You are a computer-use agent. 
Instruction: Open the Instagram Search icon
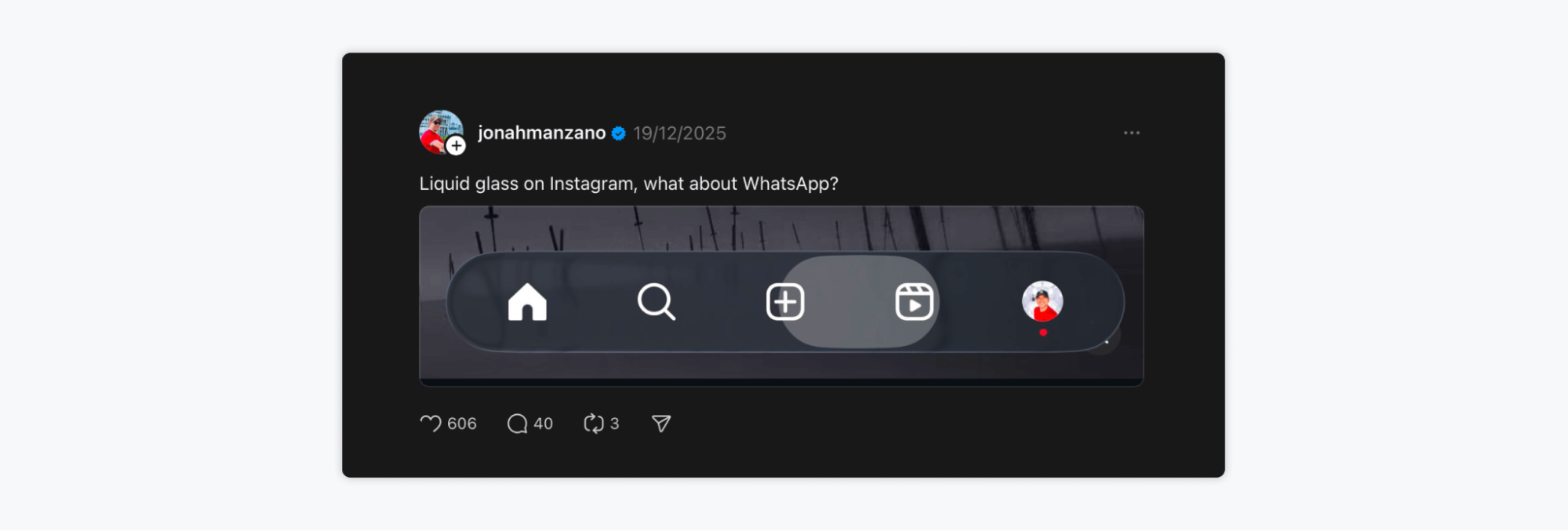pos(657,302)
